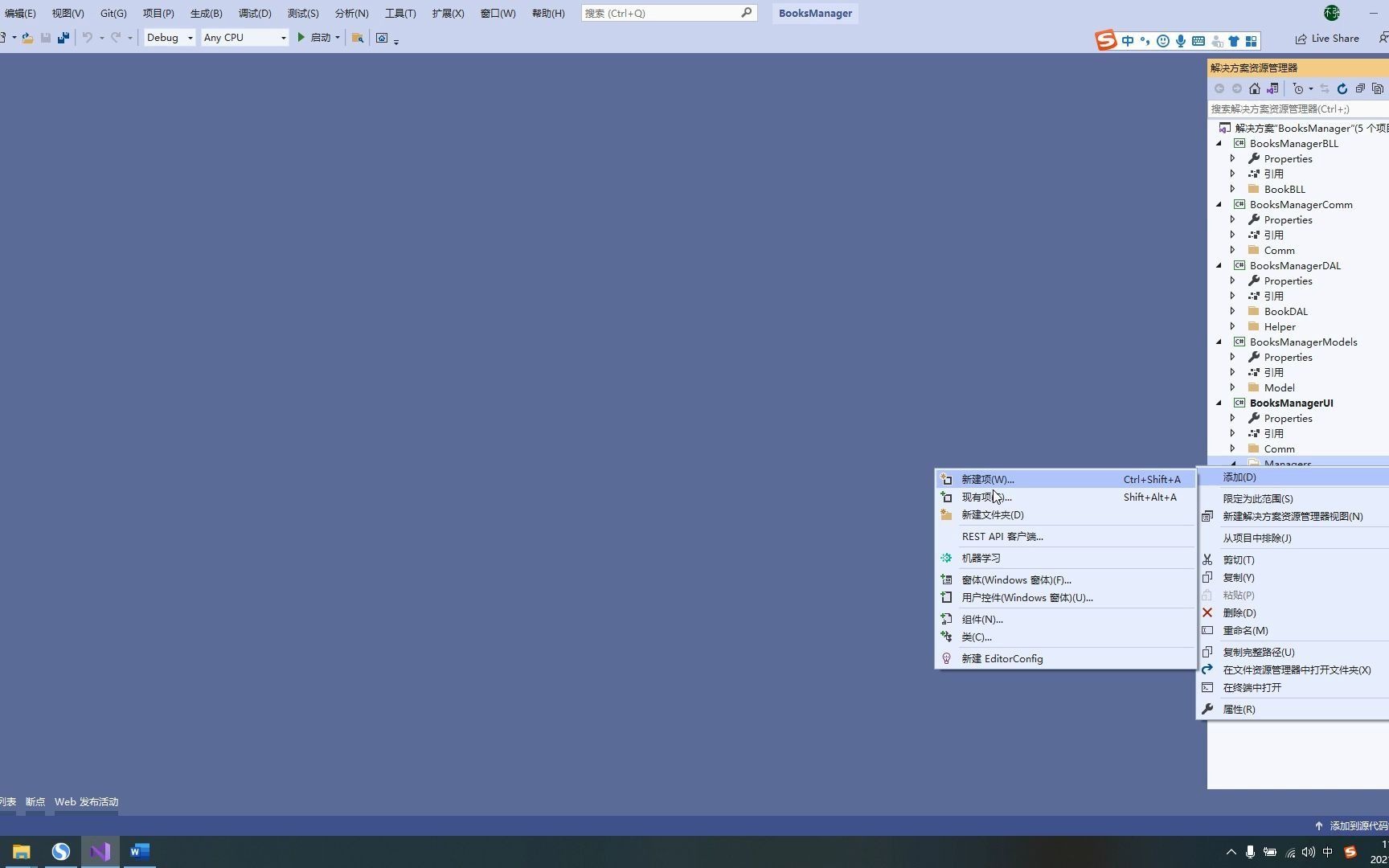1389x868 pixels.
Task: Select BooksManagerModels project in tree
Action: pyautogui.click(x=1303, y=342)
